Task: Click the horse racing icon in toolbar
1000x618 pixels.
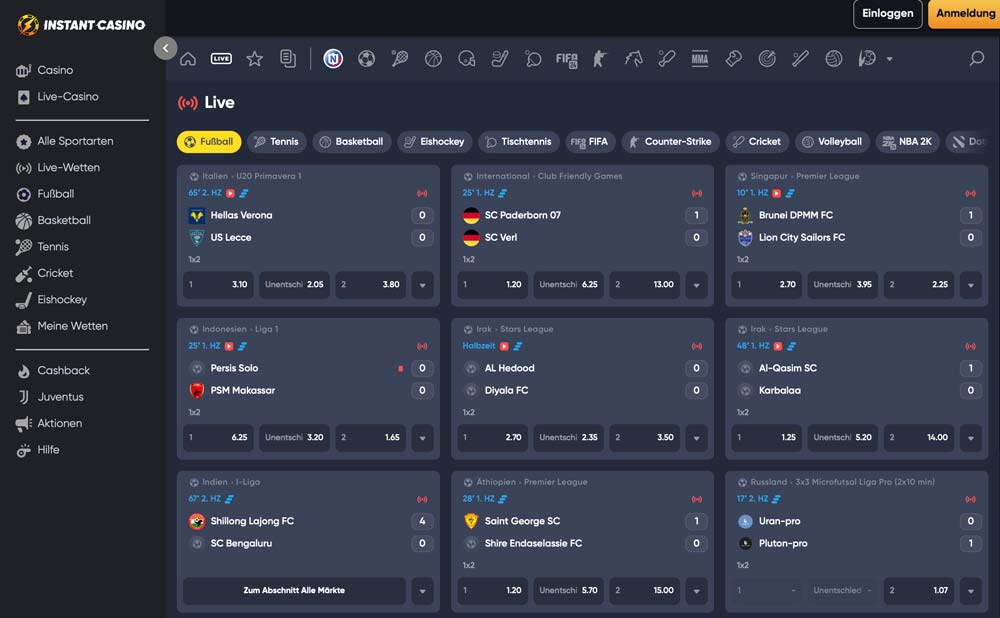Action: 633,59
